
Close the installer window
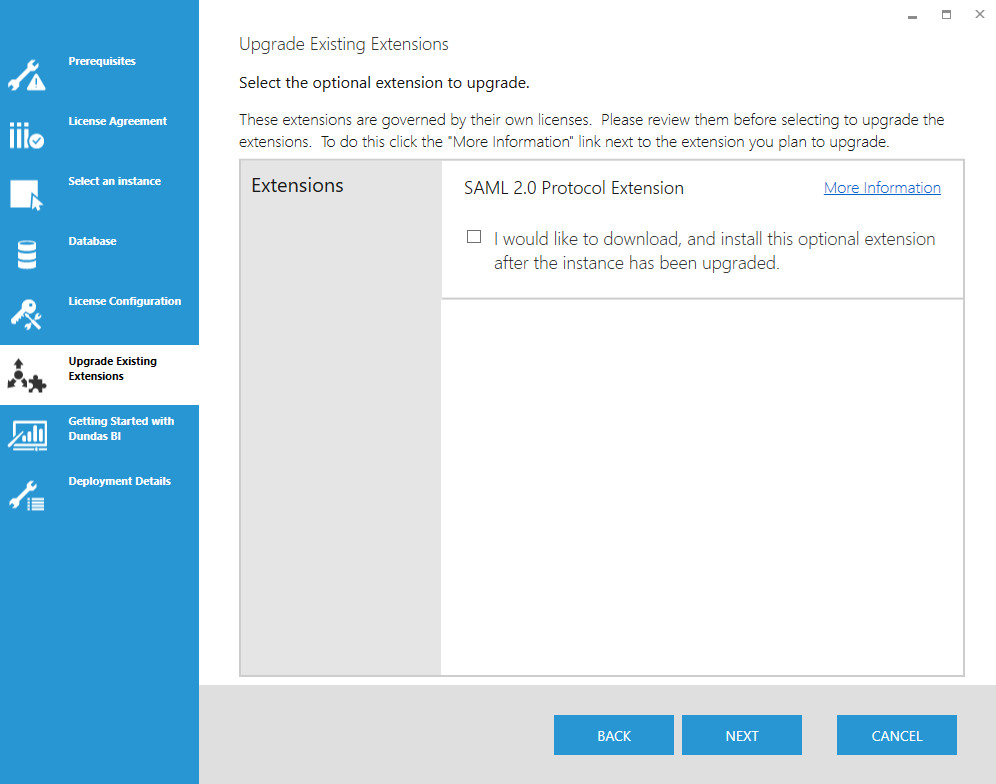(979, 15)
